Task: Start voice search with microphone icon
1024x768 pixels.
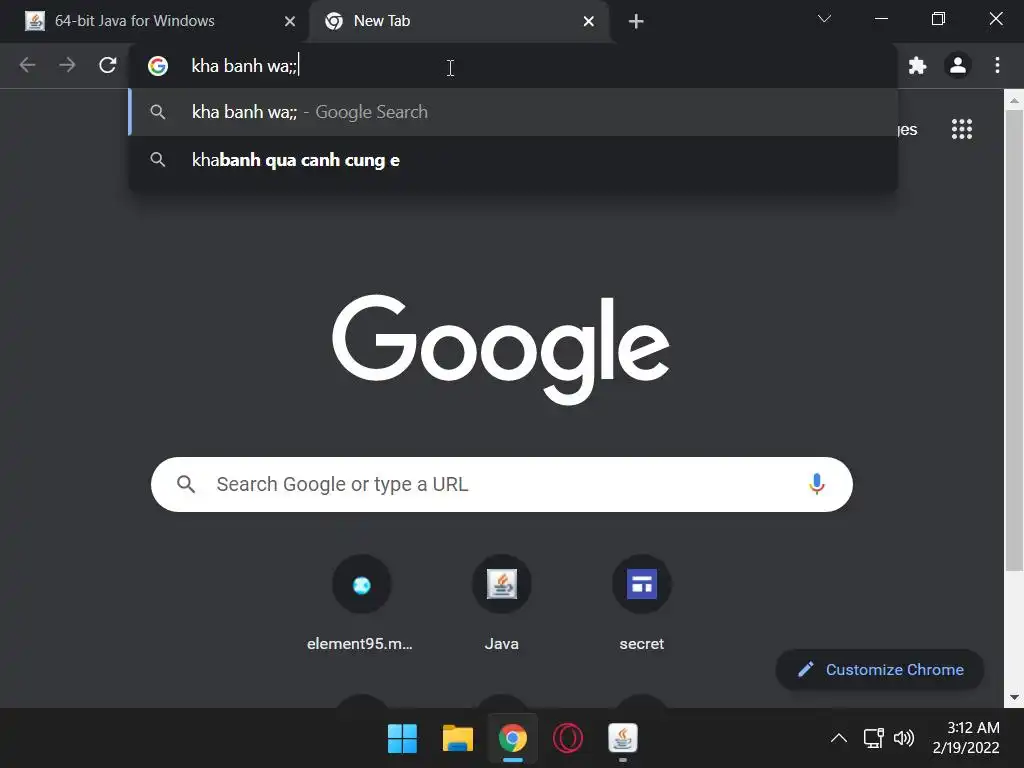Action: coord(816,484)
